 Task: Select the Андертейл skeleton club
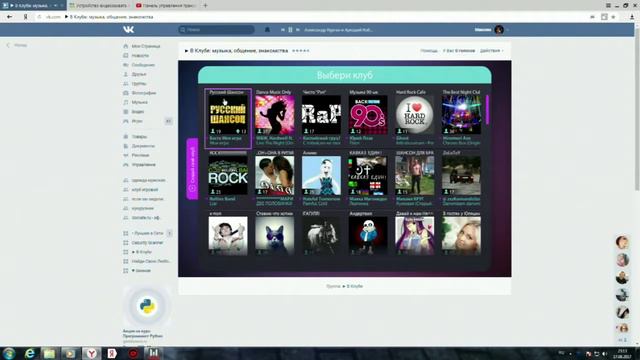368,236
